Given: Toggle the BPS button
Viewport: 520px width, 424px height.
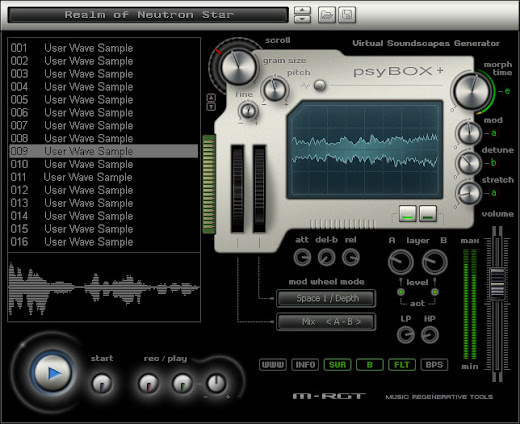Looking at the screenshot, I should [x=434, y=365].
